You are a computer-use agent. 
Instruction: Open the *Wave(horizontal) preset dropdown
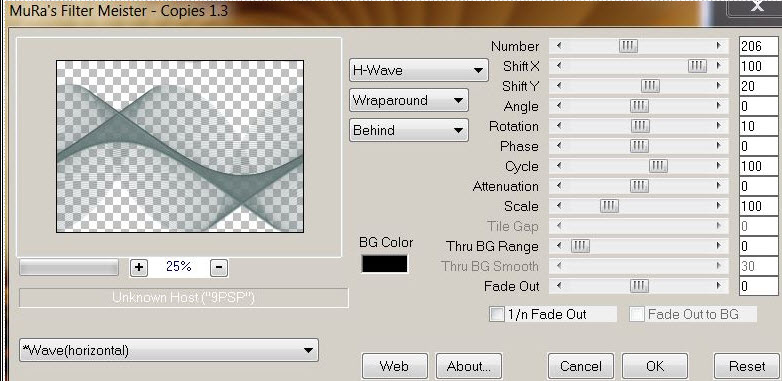point(169,350)
